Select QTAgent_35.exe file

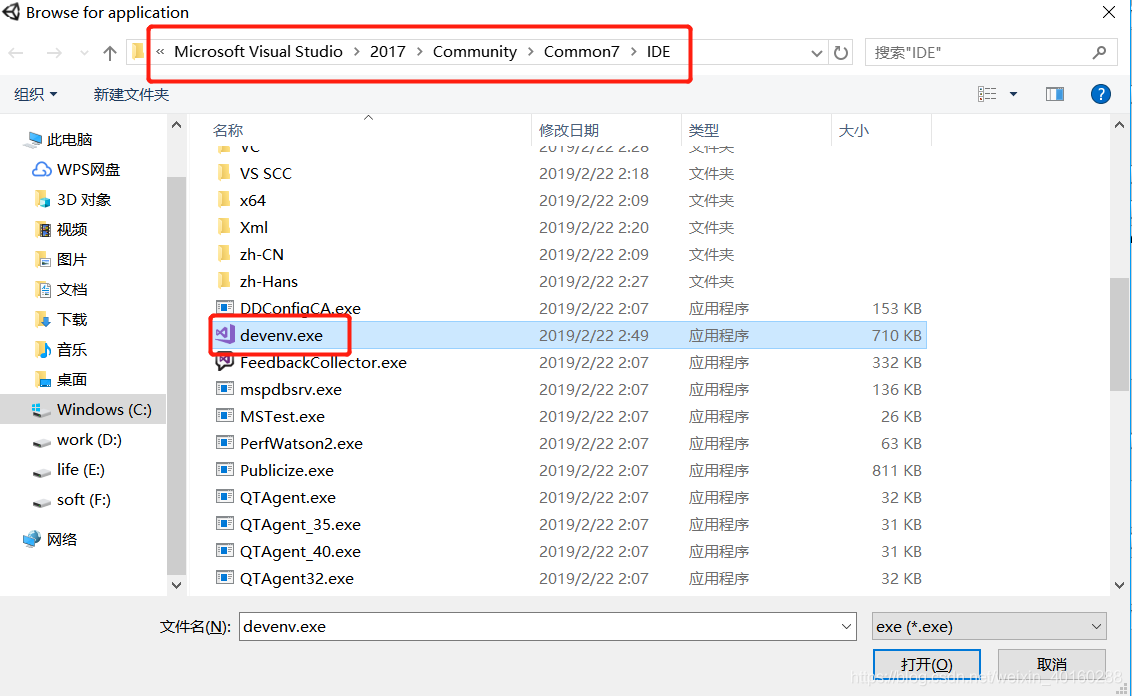[300, 525]
